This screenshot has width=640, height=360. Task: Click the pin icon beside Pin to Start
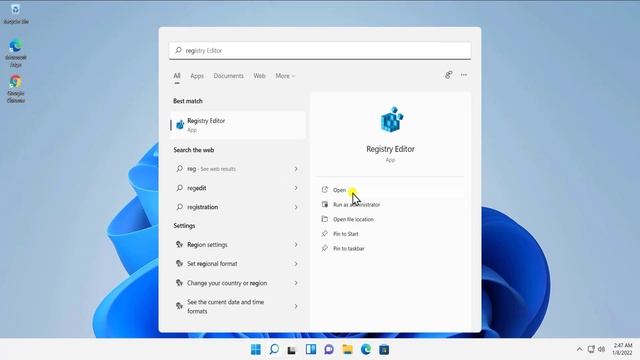point(324,234)
